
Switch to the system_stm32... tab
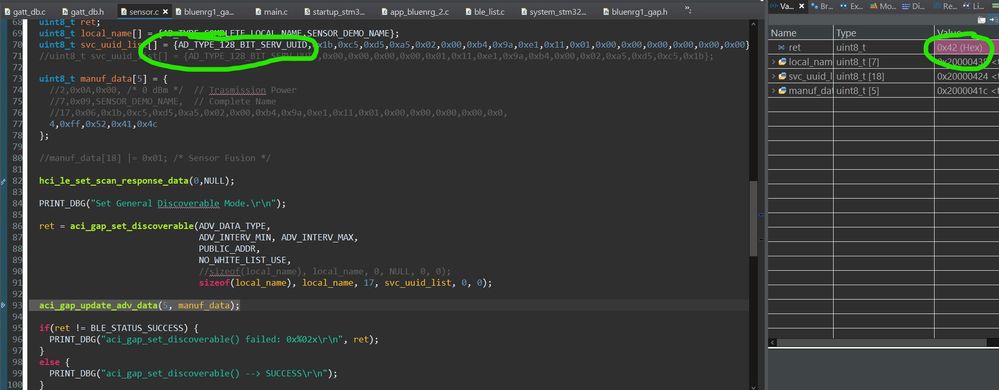tap(554, 11)
